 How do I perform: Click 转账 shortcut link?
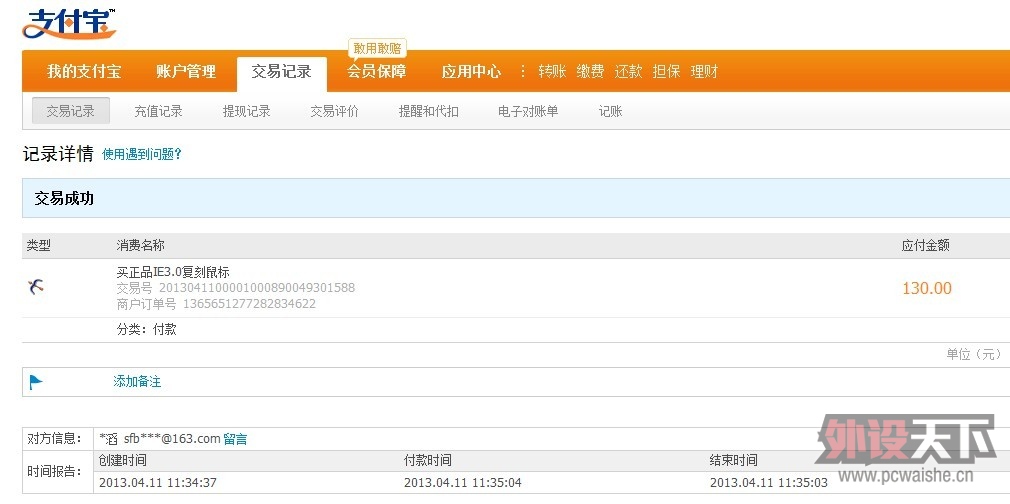tap(552, 71)
